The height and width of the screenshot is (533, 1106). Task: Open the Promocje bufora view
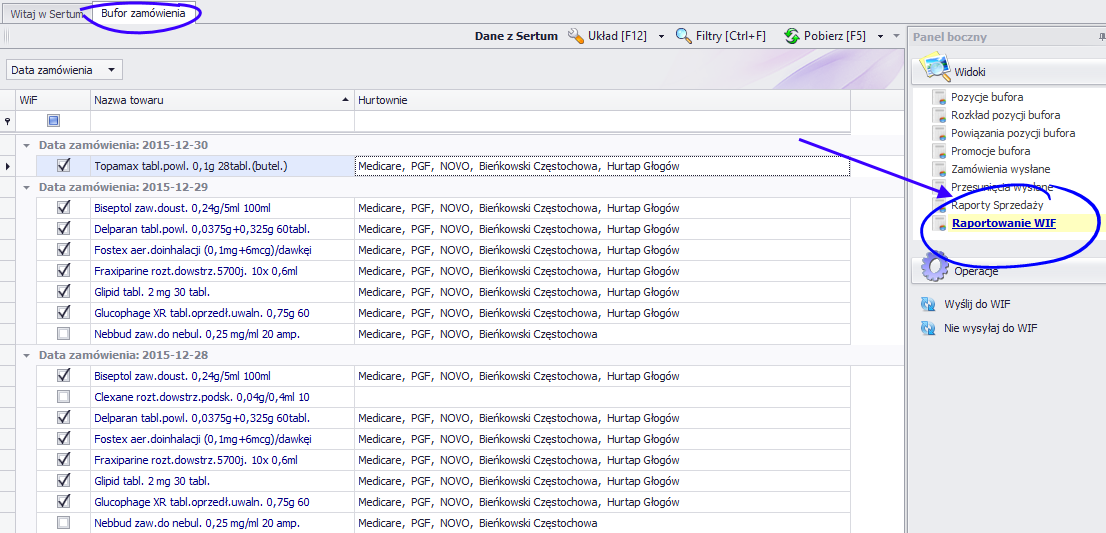coord(990,151)
